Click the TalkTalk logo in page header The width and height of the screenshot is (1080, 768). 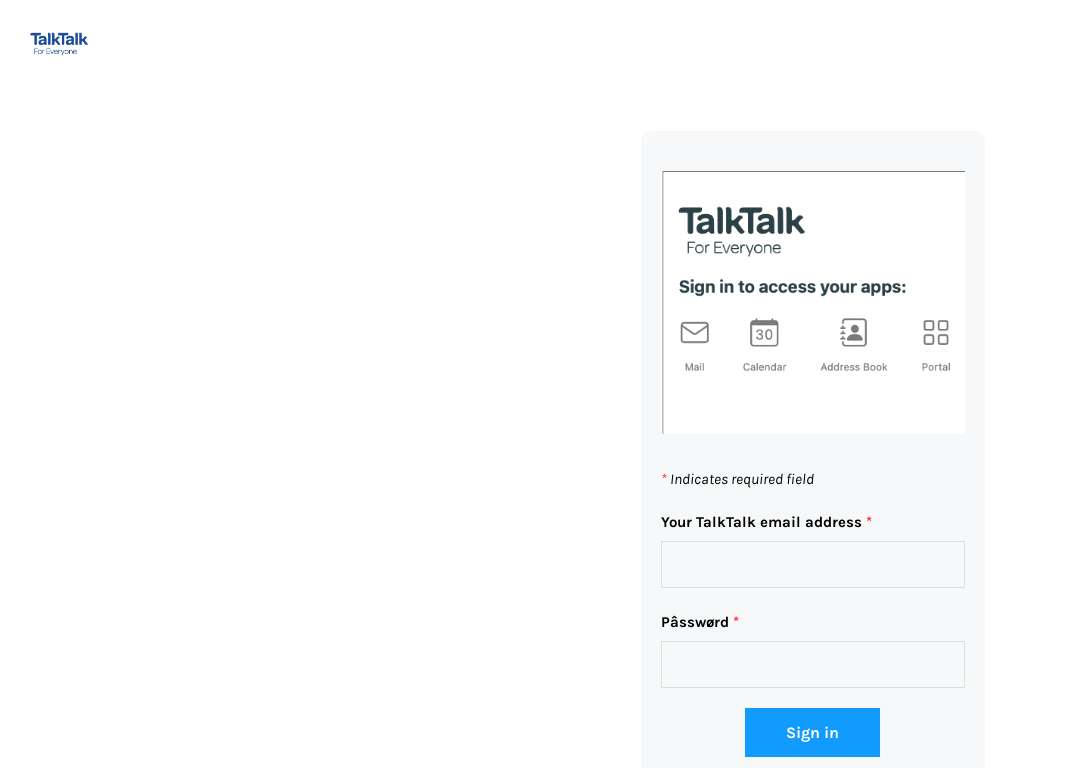(59, 43)
